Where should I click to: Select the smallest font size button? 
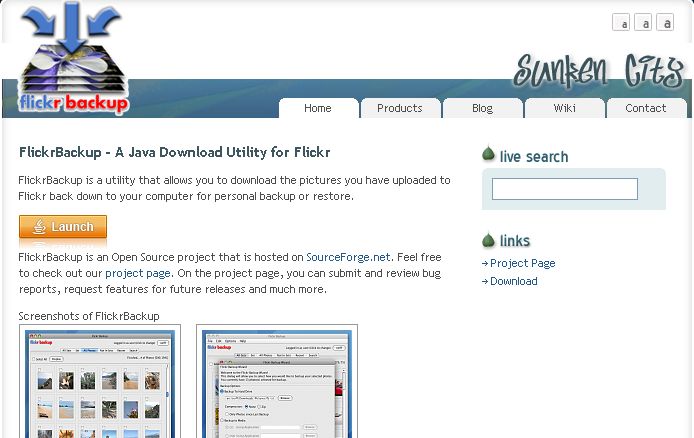pyautogui.click(x=621, y=22)
